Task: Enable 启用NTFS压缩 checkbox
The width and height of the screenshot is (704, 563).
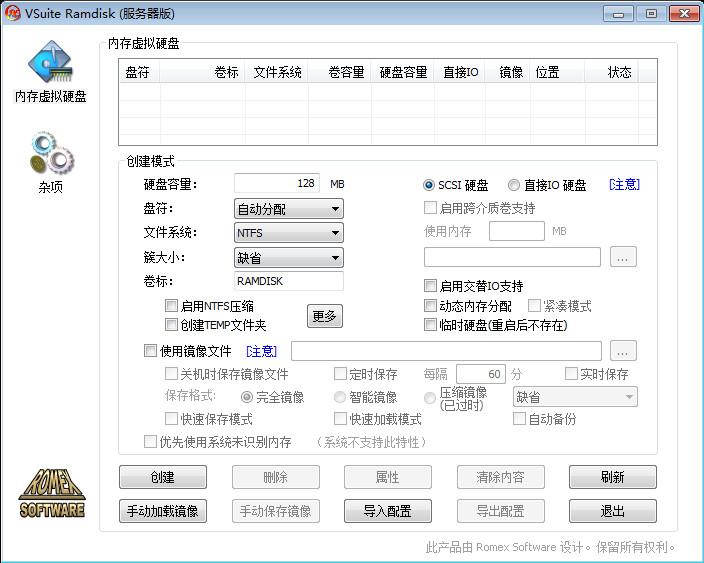Action: 171,307
